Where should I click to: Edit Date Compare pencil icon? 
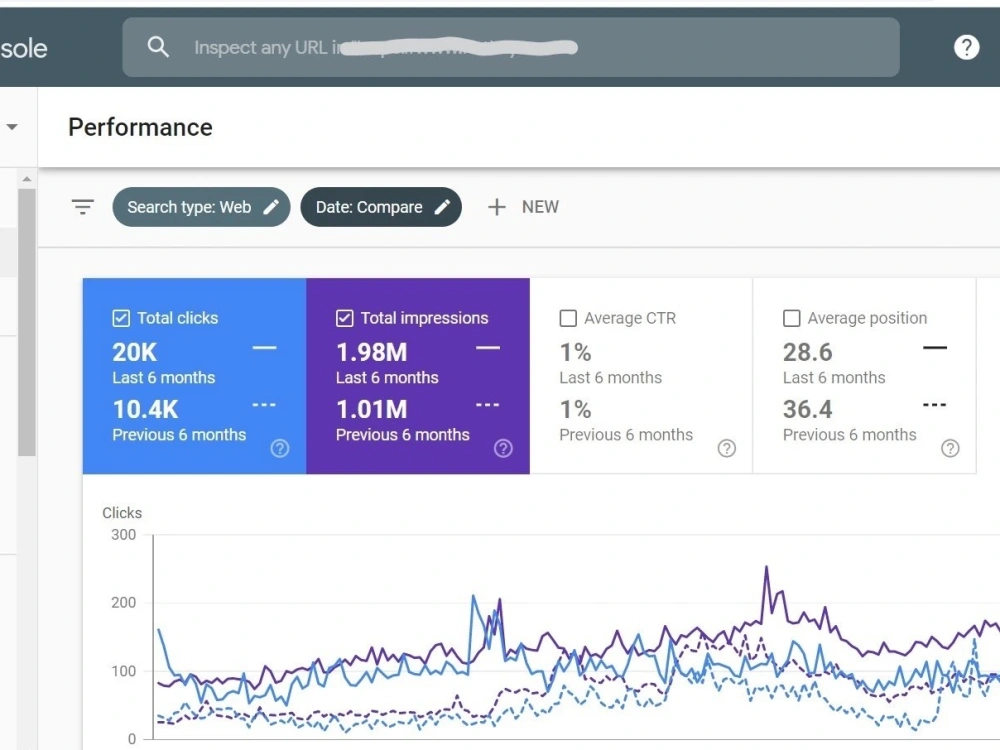pyautogui.click(x=442, y=207)
